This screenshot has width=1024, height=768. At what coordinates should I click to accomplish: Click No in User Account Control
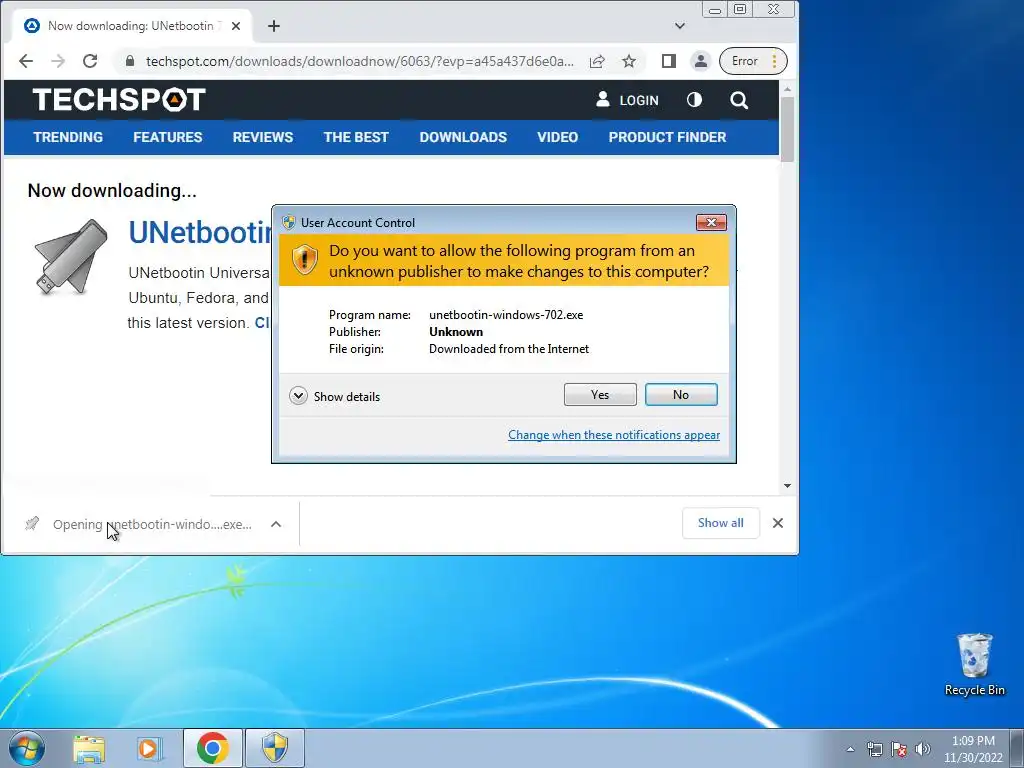click(681, 394)
